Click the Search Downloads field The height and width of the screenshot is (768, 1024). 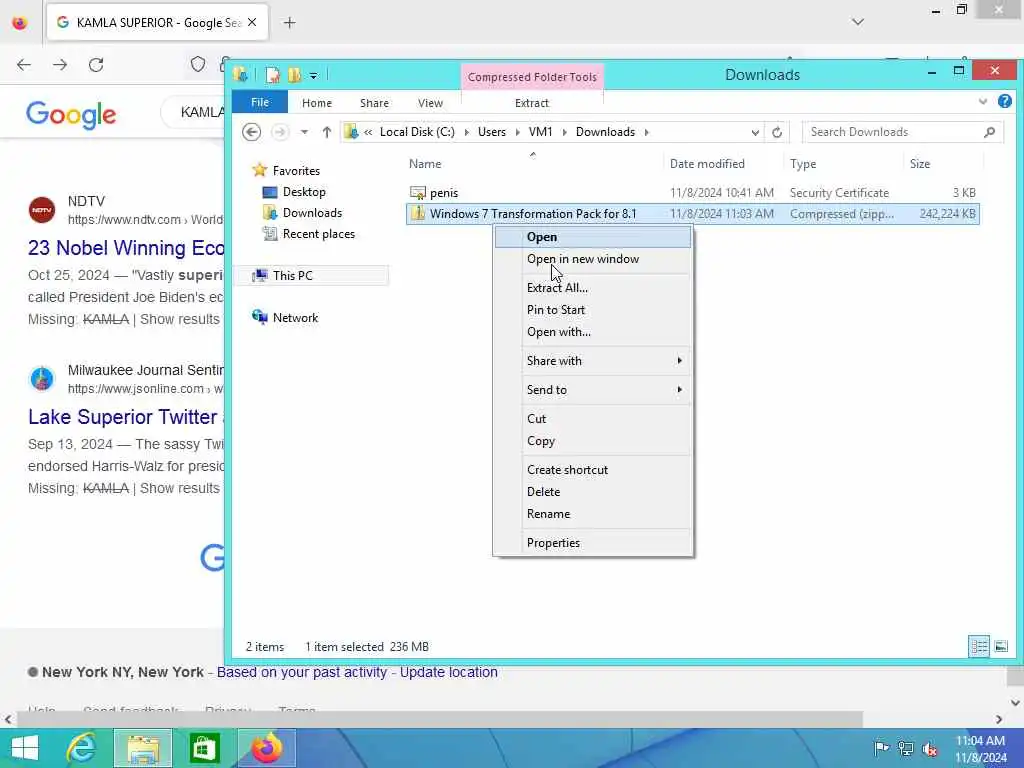[903, 132]
